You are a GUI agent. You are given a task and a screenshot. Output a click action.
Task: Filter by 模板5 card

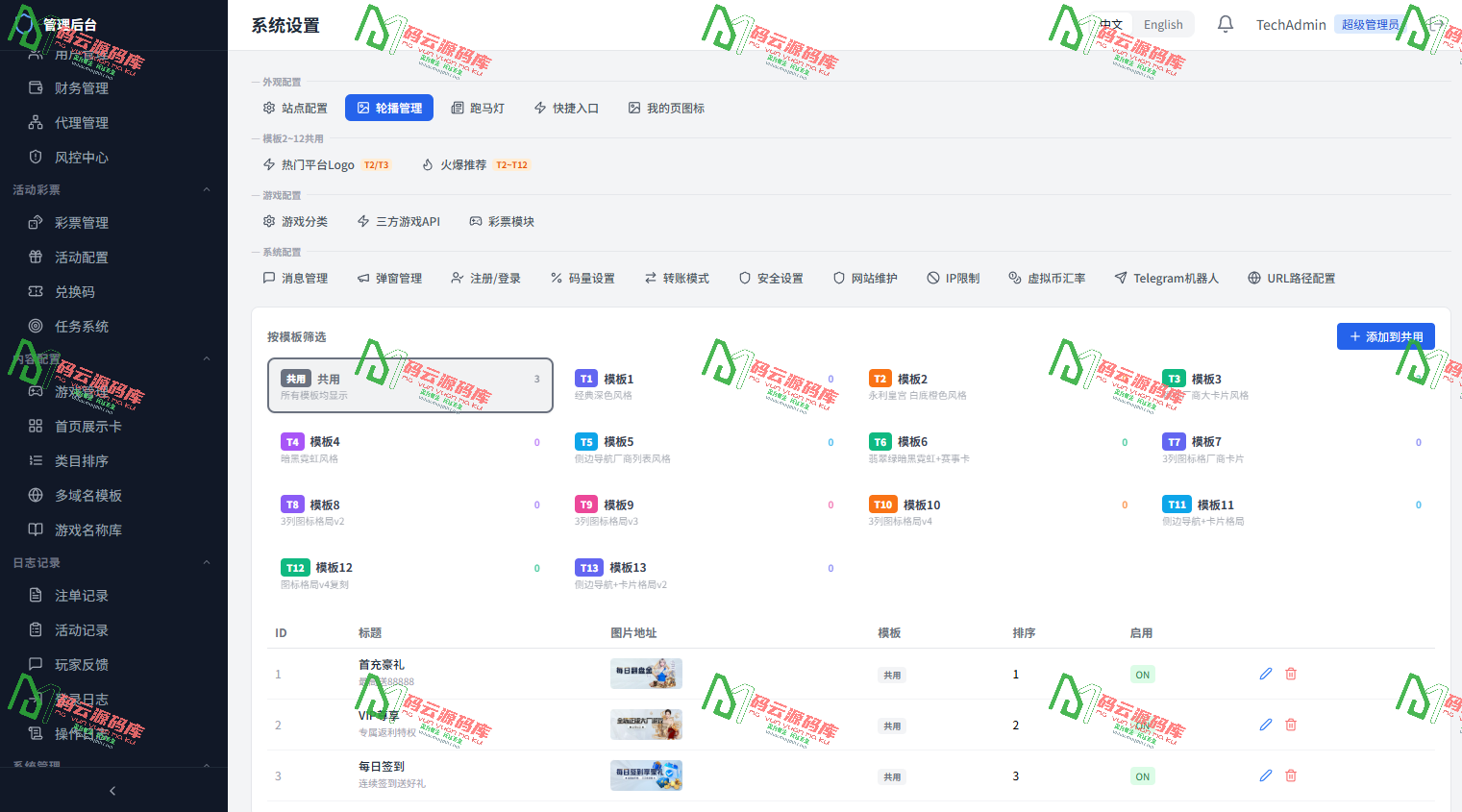point(704,449)
